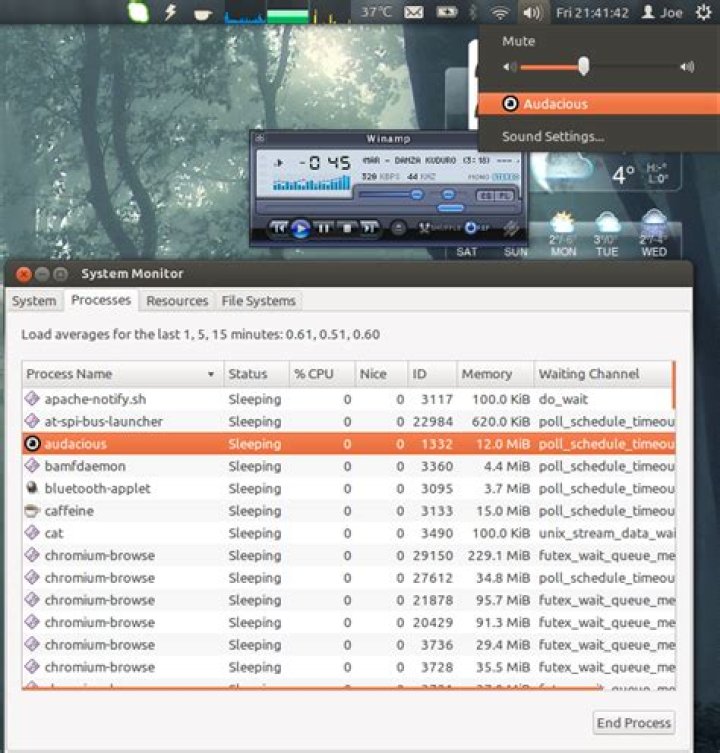Switch to the Processes tab
This screenshot has width=720, height=753.
coord(101,300)
